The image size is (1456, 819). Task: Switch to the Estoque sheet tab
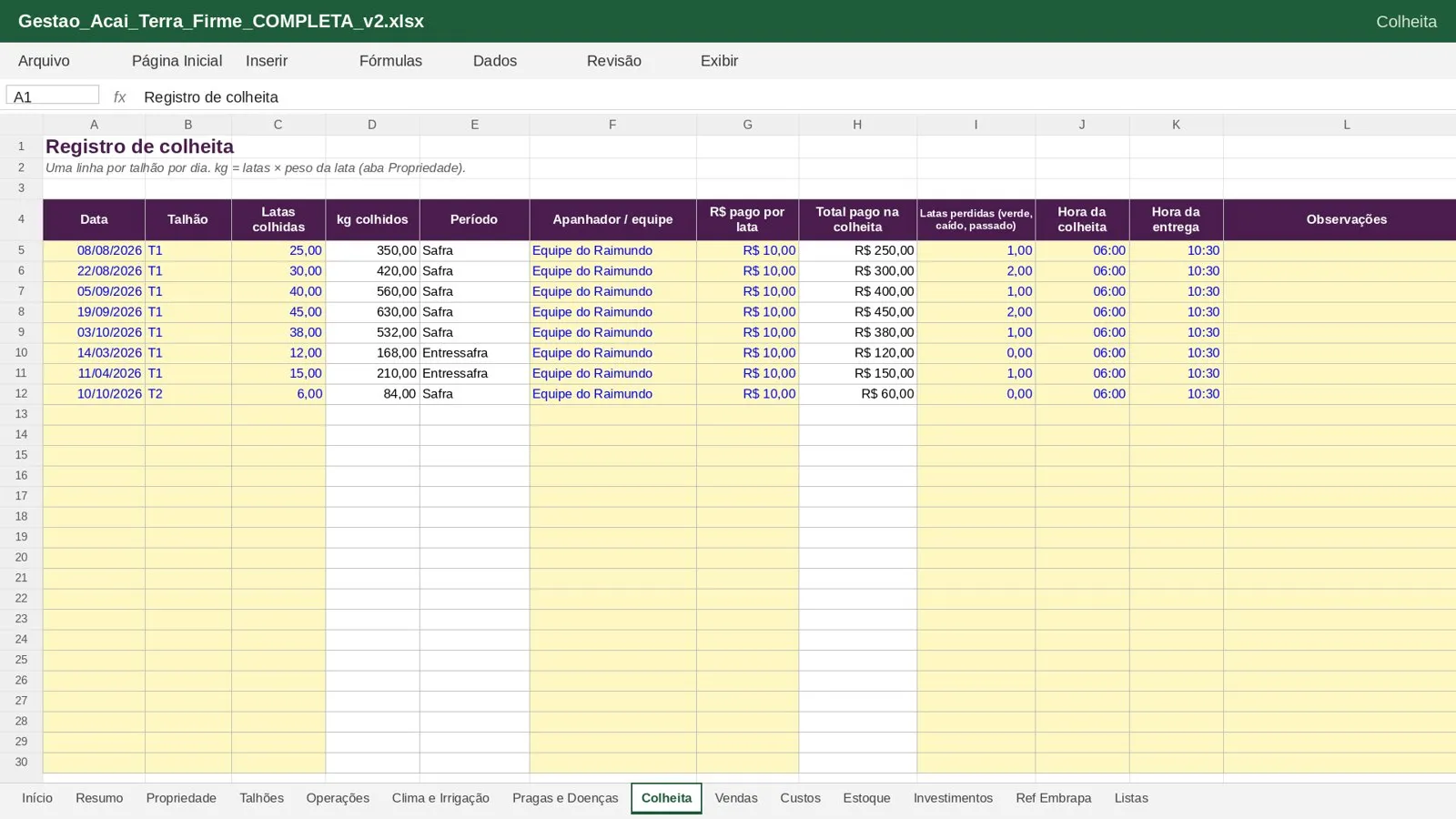tap(866, 798)
